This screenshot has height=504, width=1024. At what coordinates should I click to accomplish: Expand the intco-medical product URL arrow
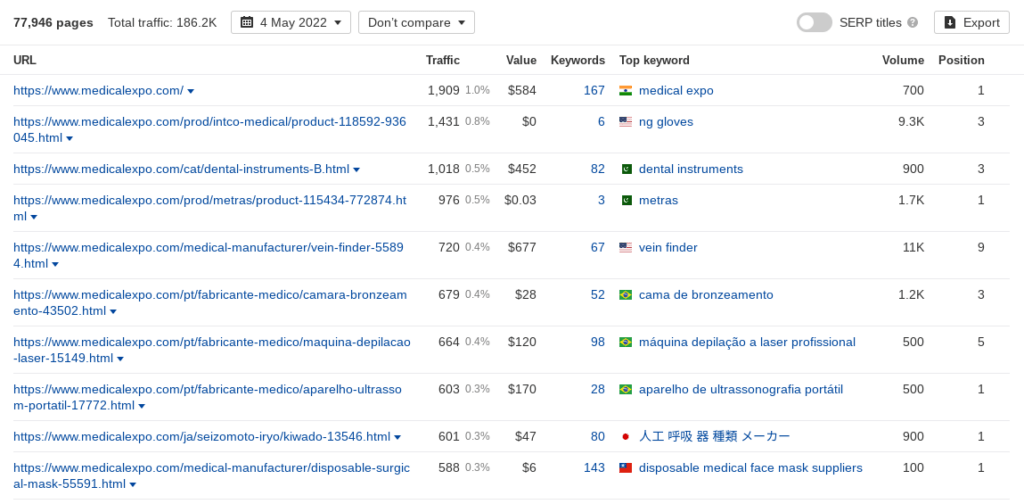[x=70, y=138]
